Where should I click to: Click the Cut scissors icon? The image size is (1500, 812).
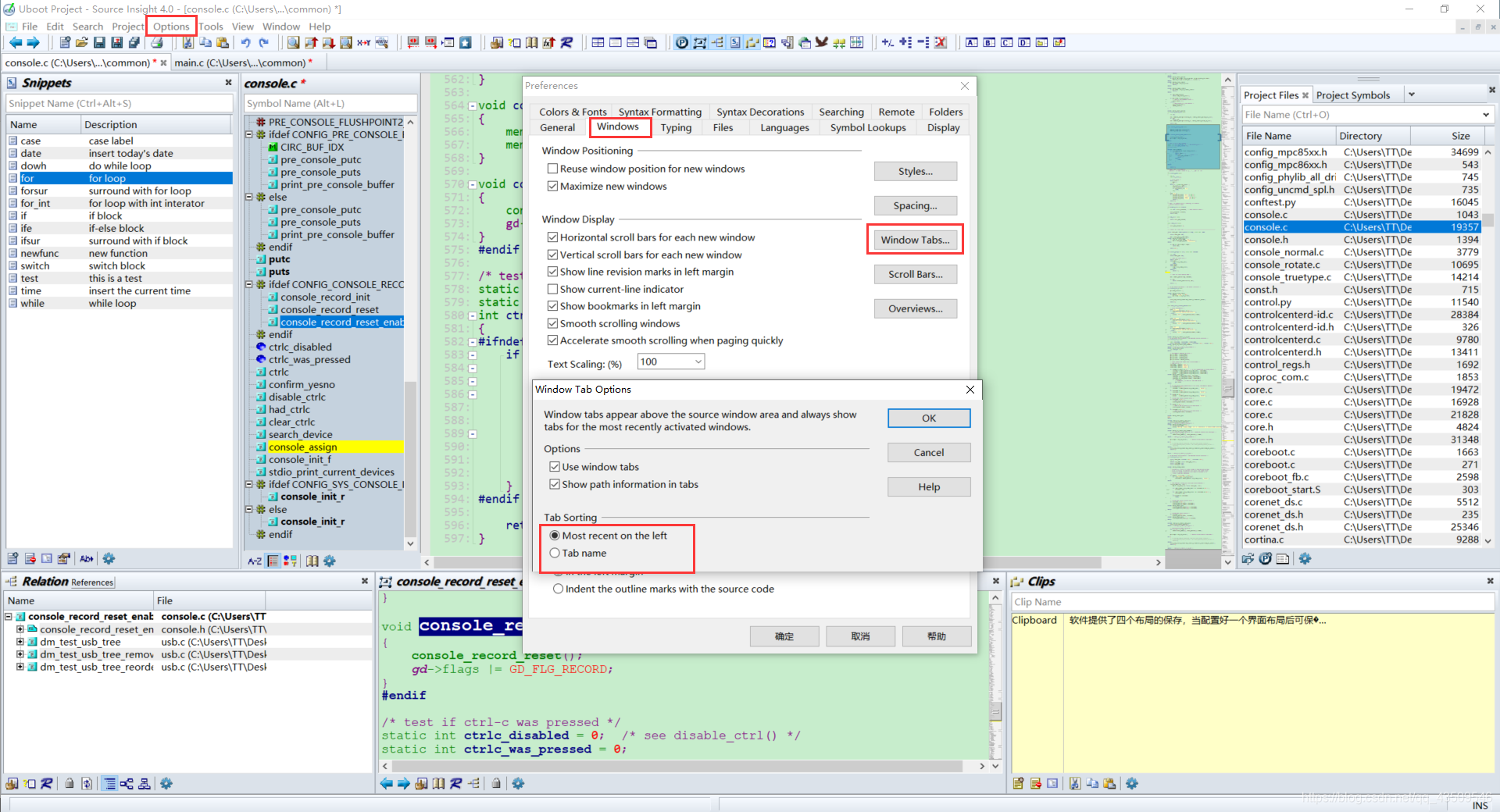tap(188, 42)
